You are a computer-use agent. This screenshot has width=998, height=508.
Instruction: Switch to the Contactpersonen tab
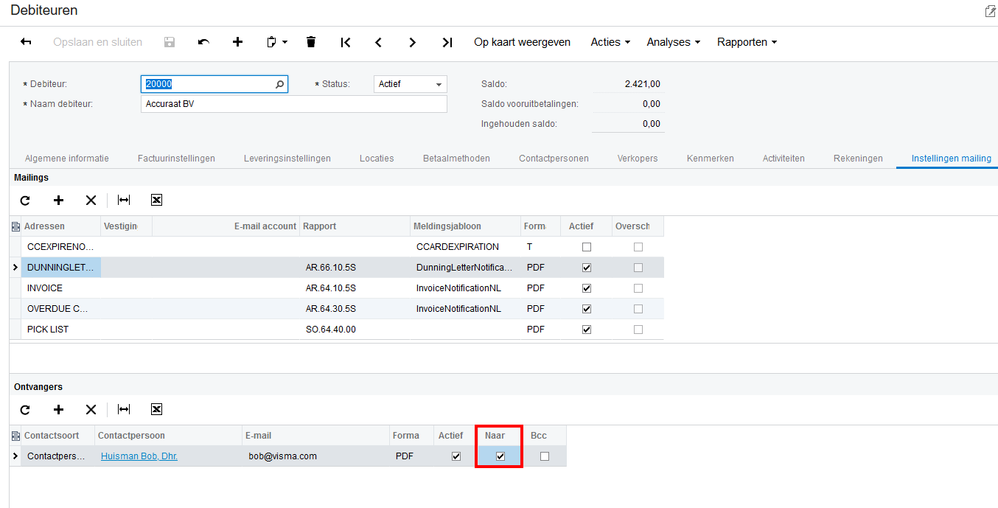[x=554, y=158]
